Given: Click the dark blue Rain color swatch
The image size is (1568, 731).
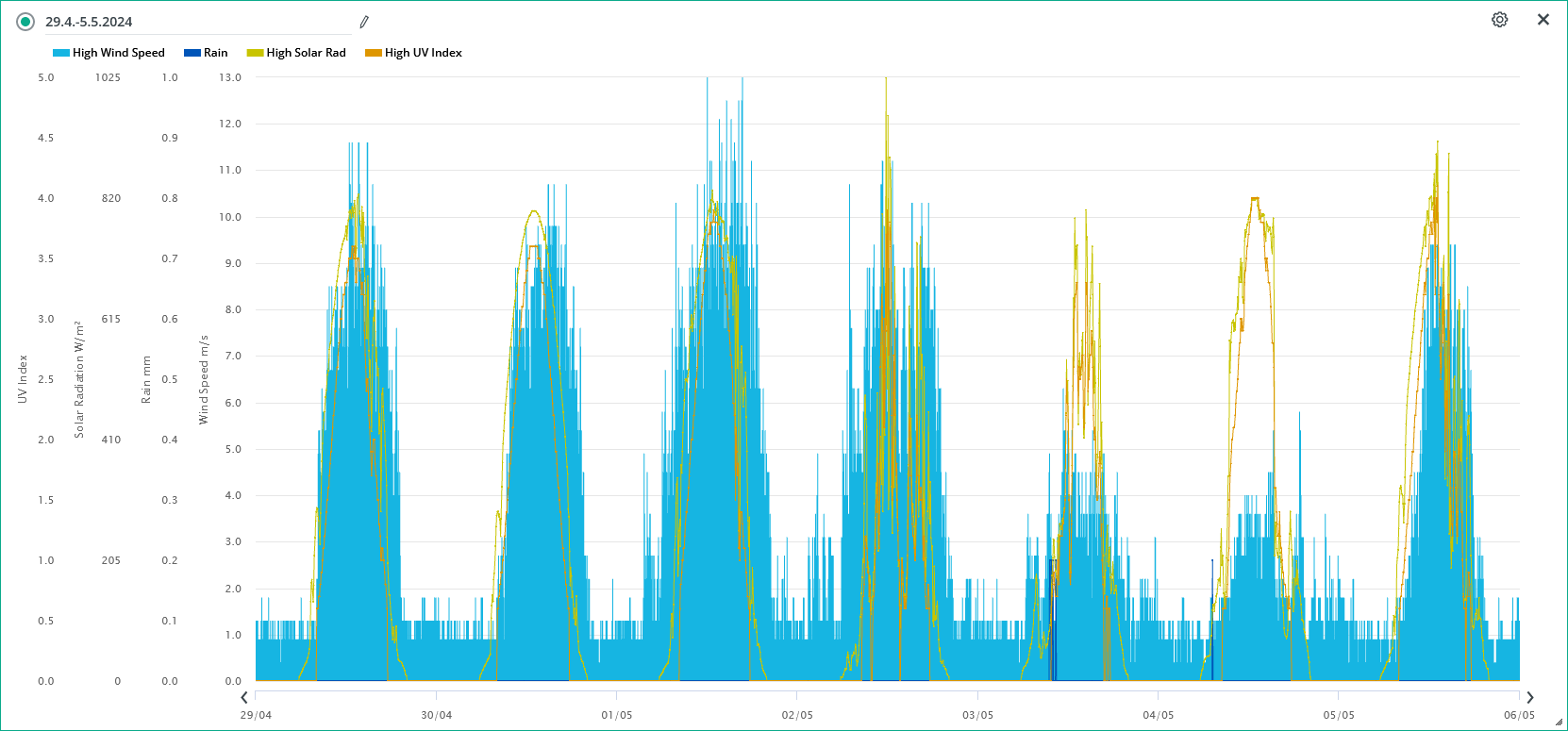Looking at the screenshot, I should point(192,53).
